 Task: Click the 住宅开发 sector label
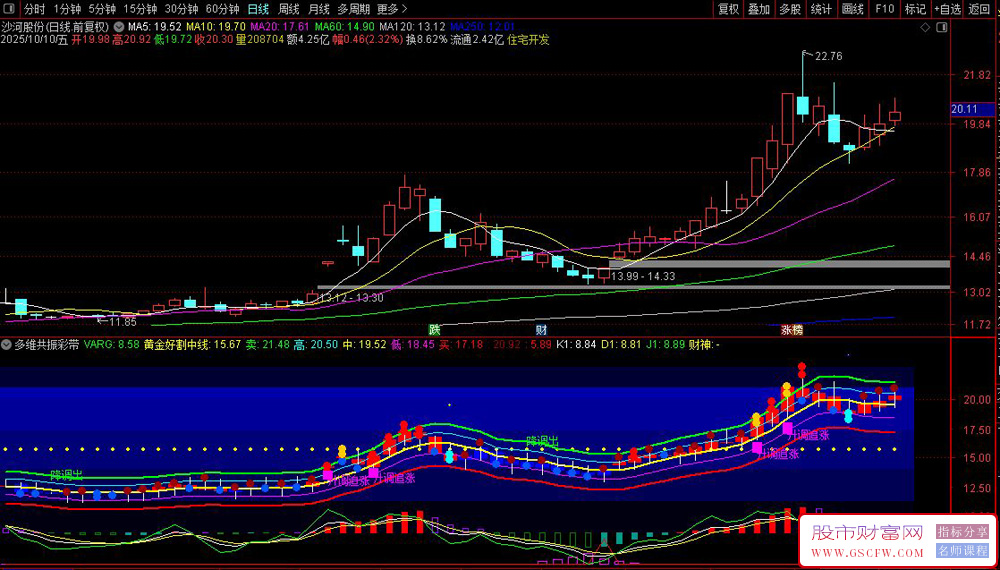click(x=529, y=40)
